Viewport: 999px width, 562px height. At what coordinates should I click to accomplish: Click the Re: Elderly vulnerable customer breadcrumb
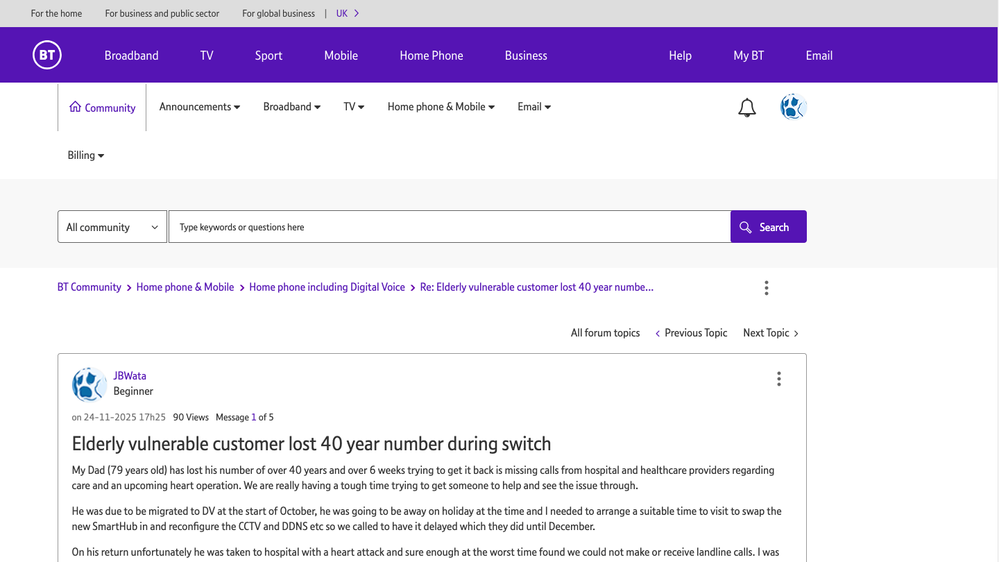point(536,287)
